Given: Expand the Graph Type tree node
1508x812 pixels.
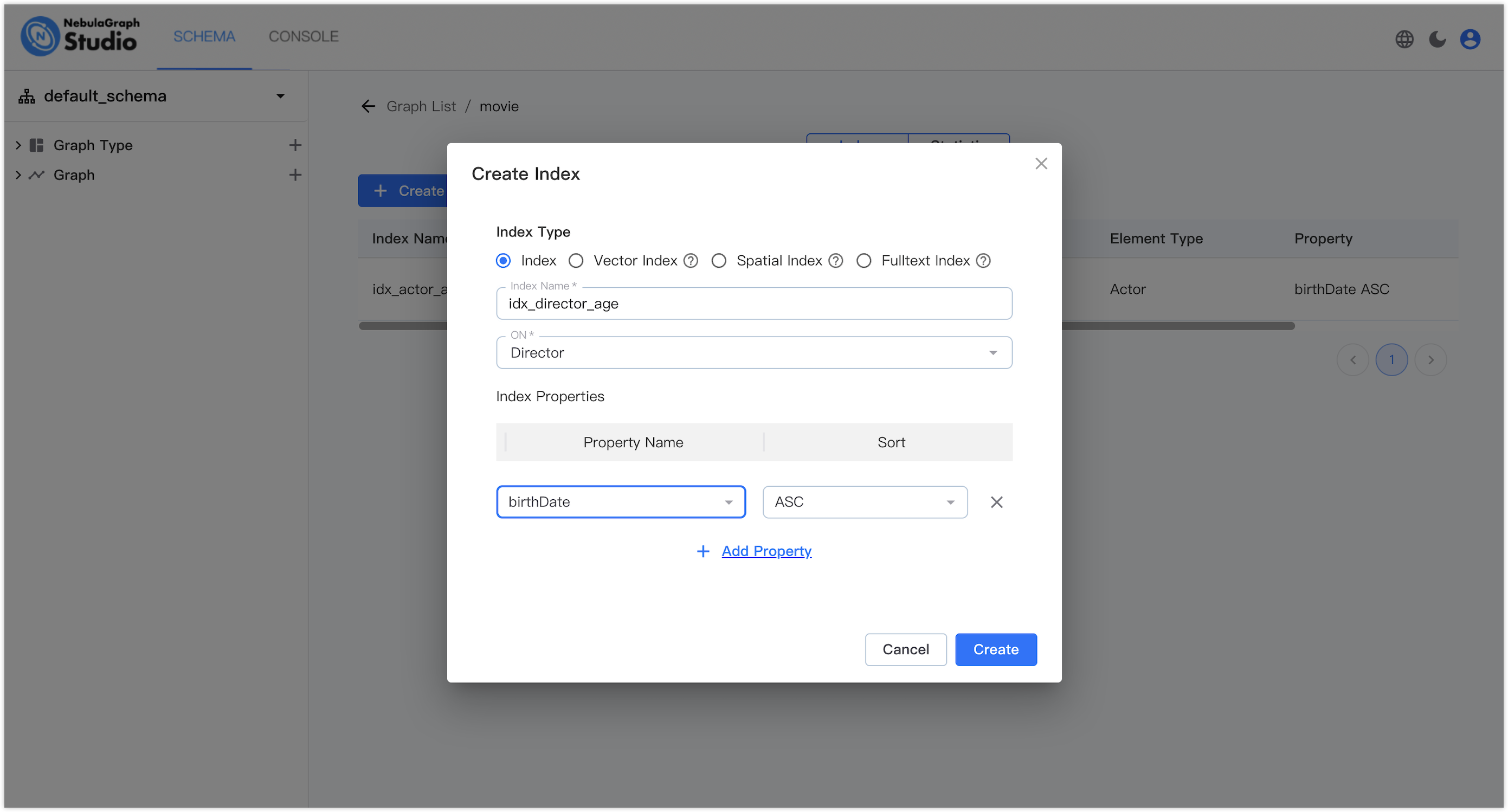Looking at the screenshot, I should (18, 145).
